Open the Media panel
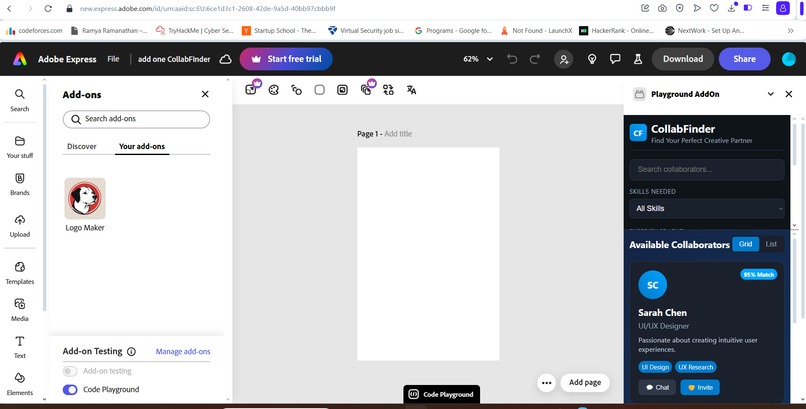The height and width of the screenshot is (409, 806). (20, 310)
